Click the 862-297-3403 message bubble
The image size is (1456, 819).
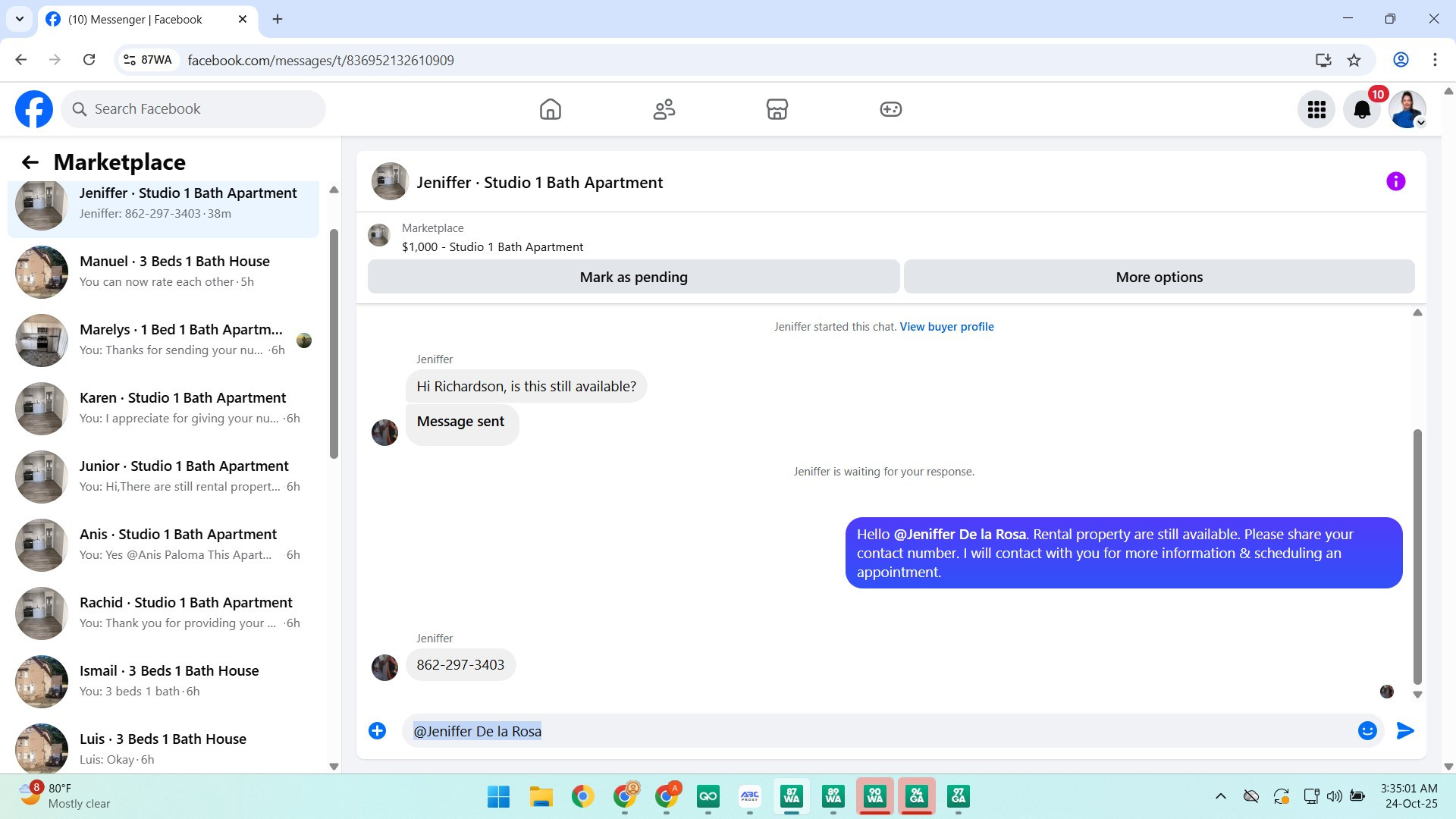coord(460,665)
